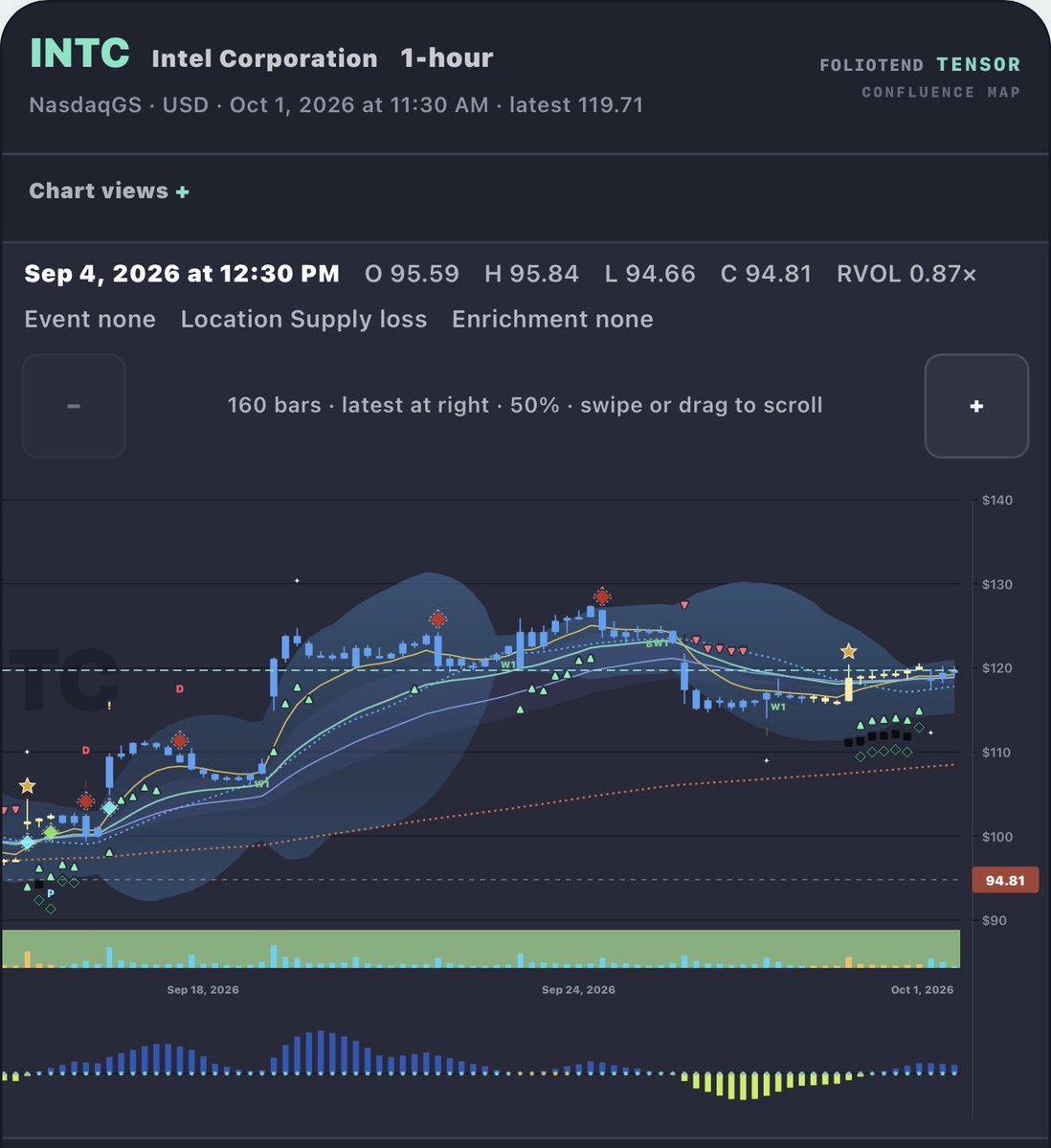Click the Event none field
This screenshot has width=1051, height=1148.
pos(90,319)
